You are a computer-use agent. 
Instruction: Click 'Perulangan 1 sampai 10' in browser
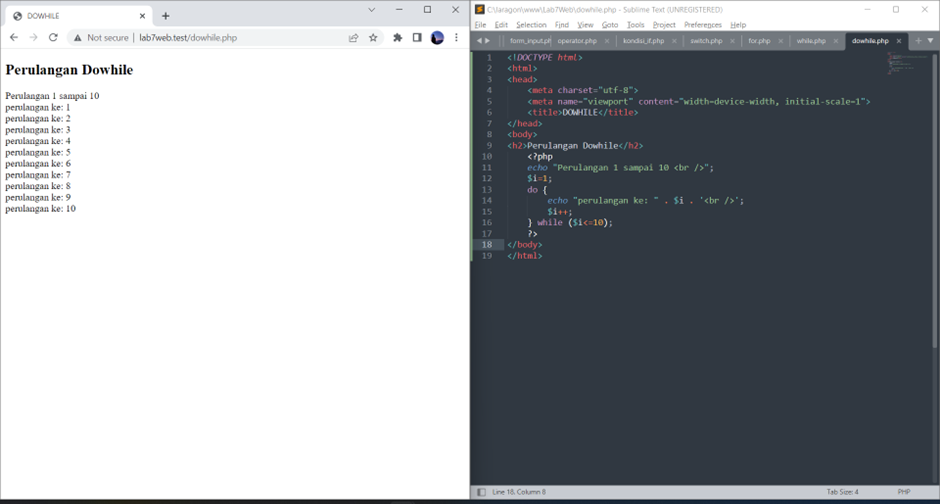[x=52, y=96]
